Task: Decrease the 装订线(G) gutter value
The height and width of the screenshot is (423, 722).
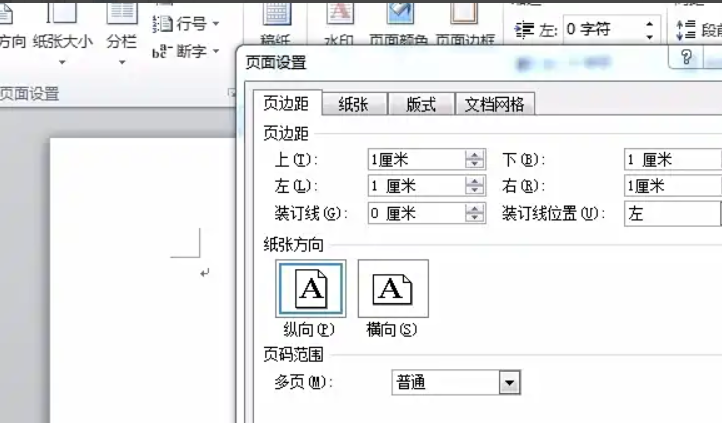Action: coord(474,218)
